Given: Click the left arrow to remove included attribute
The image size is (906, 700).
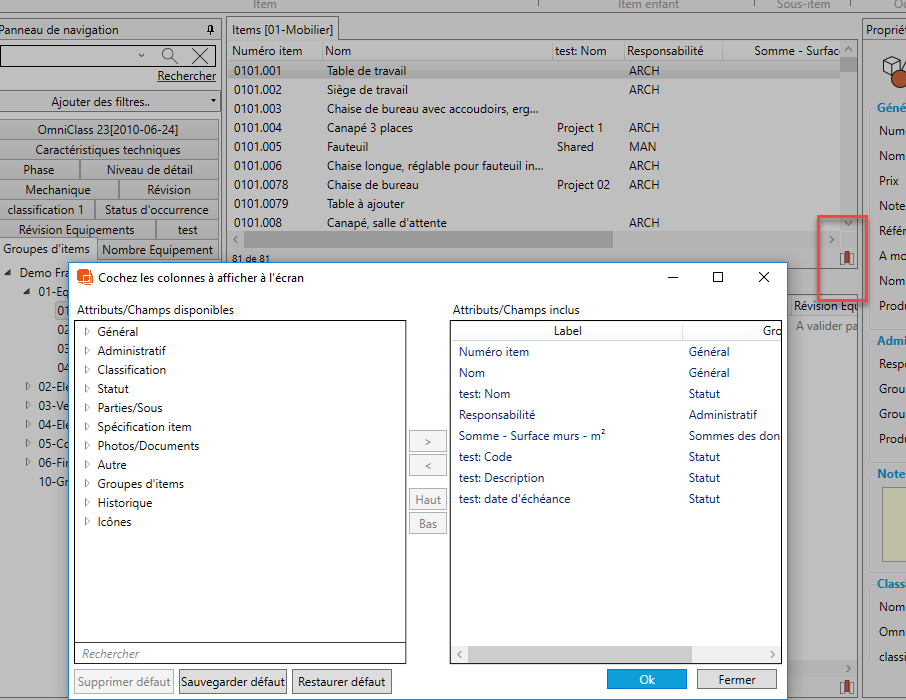Looking at the screenshot, I should tap(428, 465).
